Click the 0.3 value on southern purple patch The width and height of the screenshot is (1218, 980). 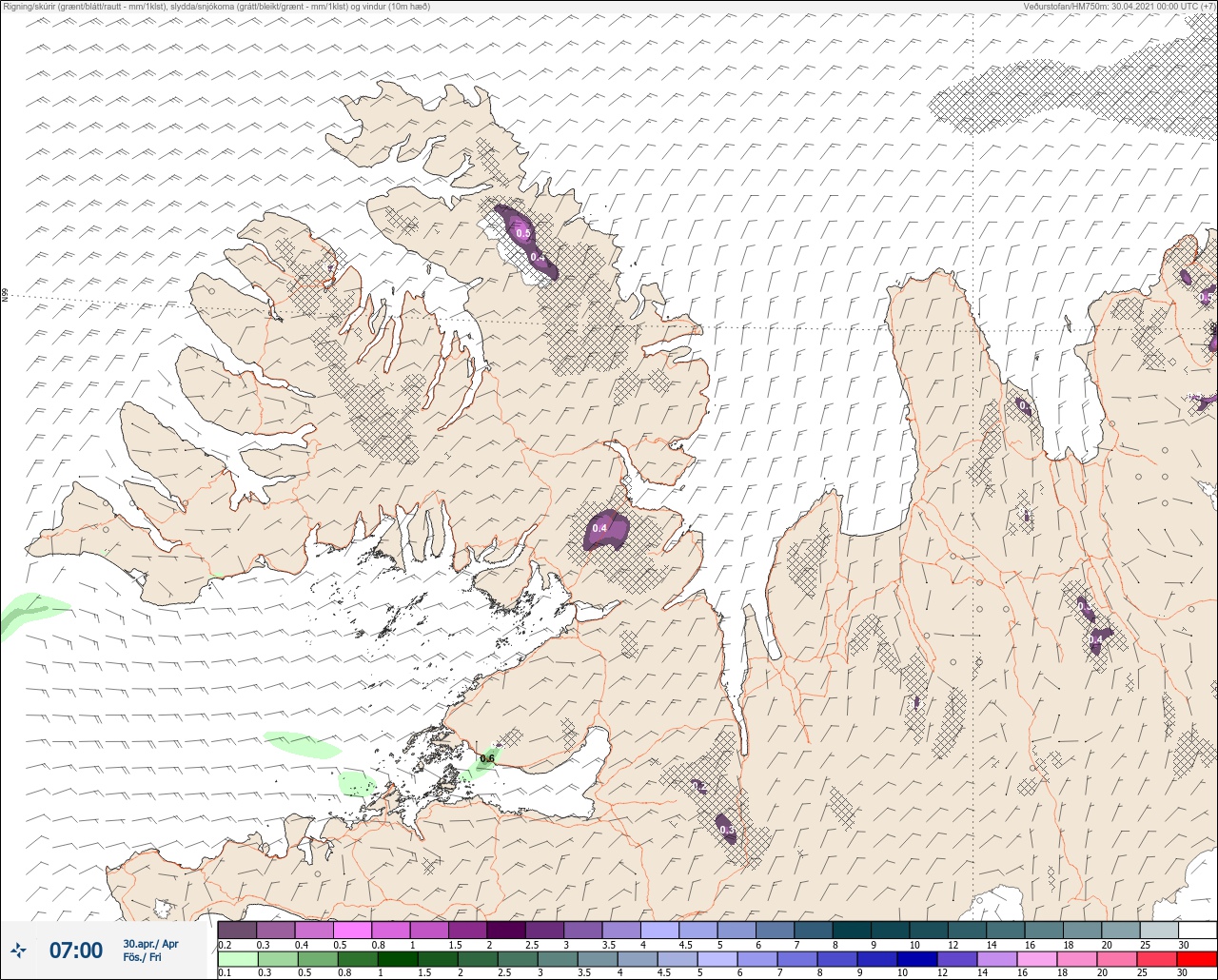coord(727,831)
